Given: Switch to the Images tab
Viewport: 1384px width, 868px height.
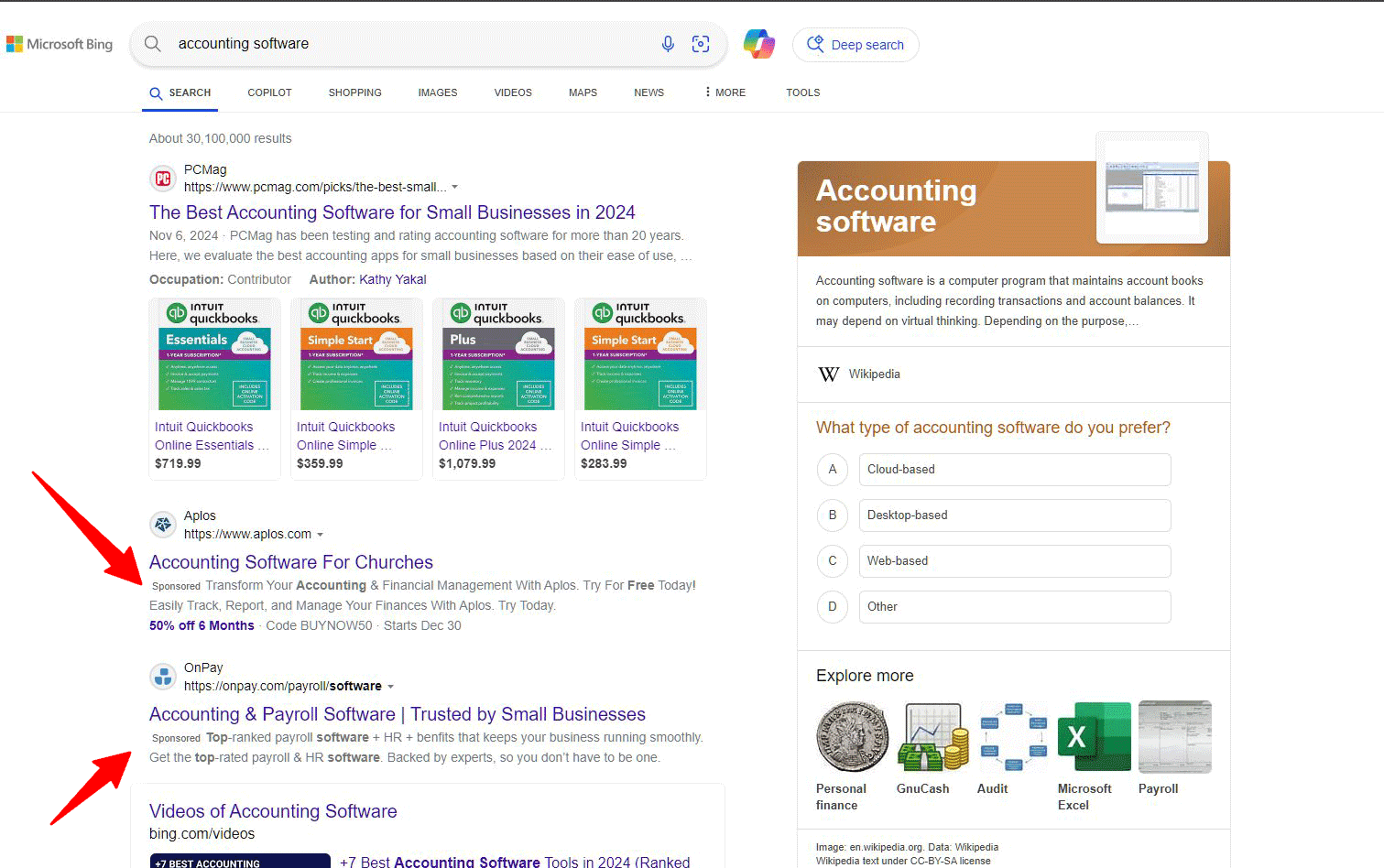Looking at the screenshot, I should [x=437, y=92].
